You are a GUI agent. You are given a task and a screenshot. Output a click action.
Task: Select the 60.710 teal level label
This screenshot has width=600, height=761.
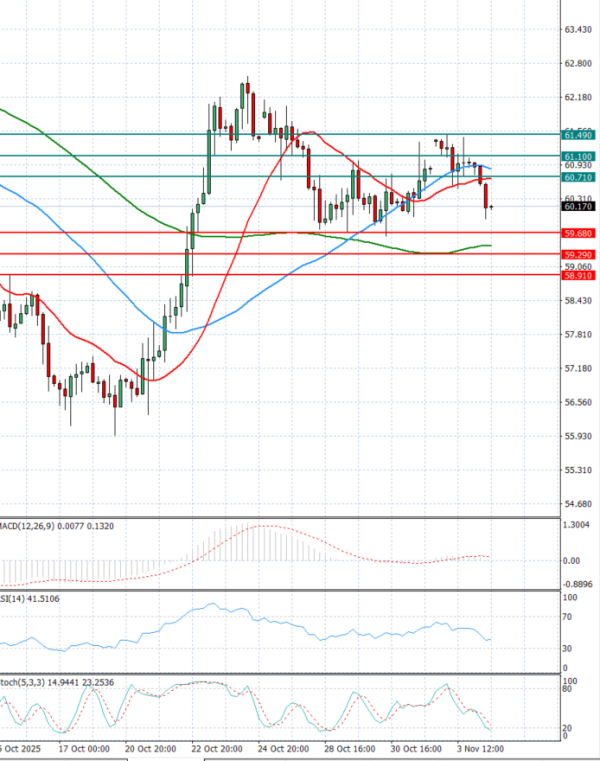pyautogui.click(x=579, y=177)
